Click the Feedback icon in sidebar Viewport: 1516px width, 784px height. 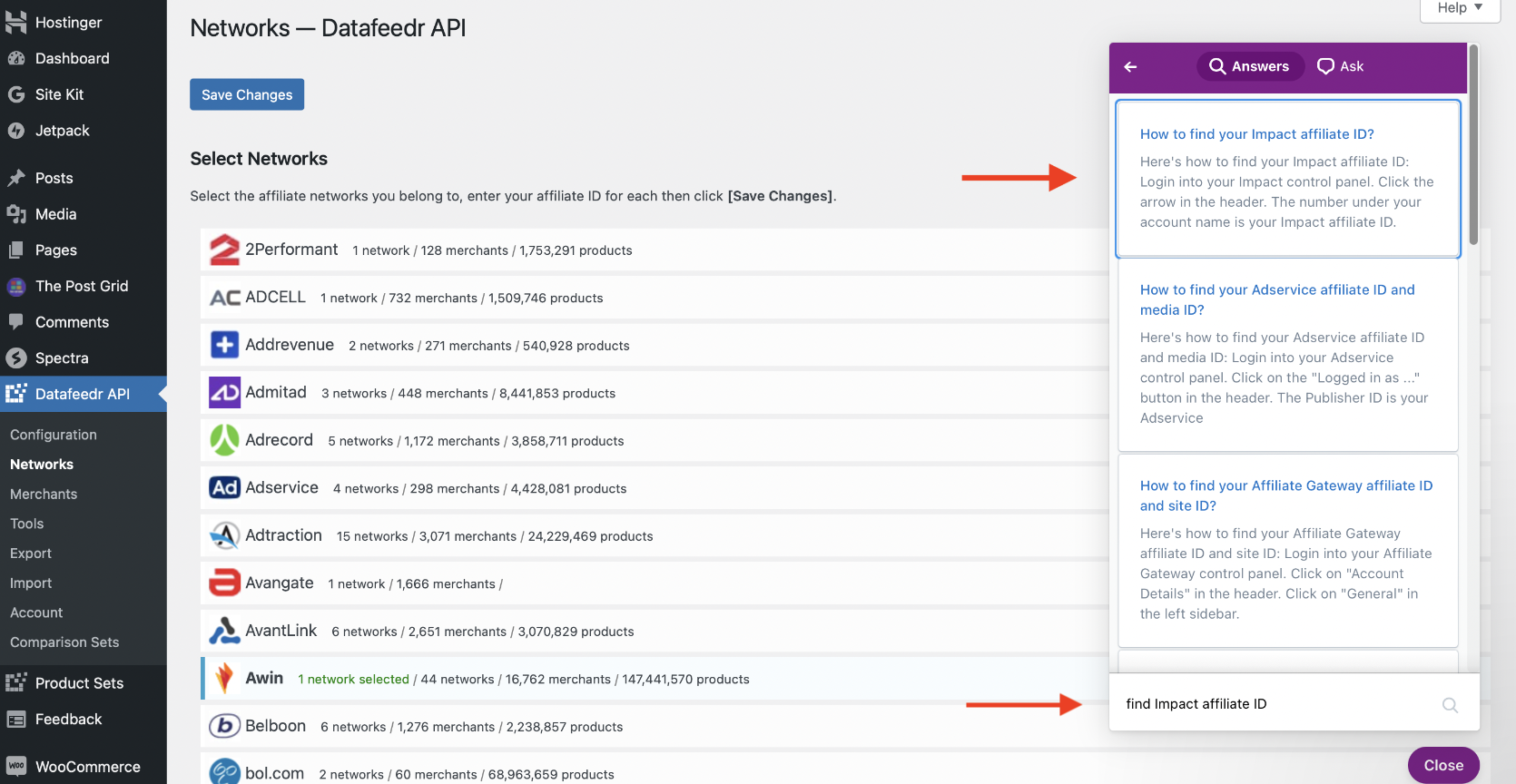pos(16,720)
